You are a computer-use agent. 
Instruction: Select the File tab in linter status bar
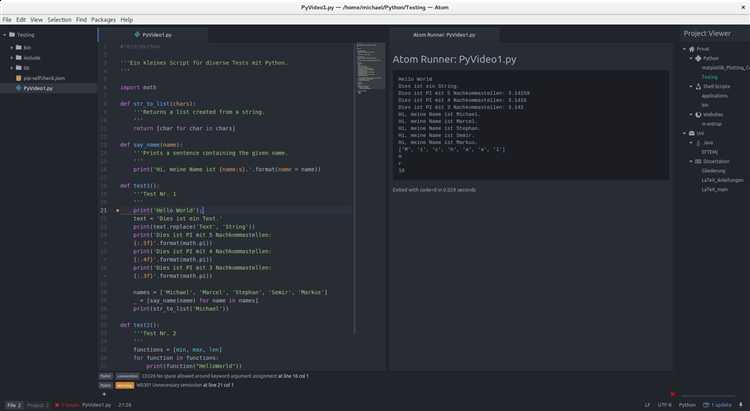click(x=14, y=405)
